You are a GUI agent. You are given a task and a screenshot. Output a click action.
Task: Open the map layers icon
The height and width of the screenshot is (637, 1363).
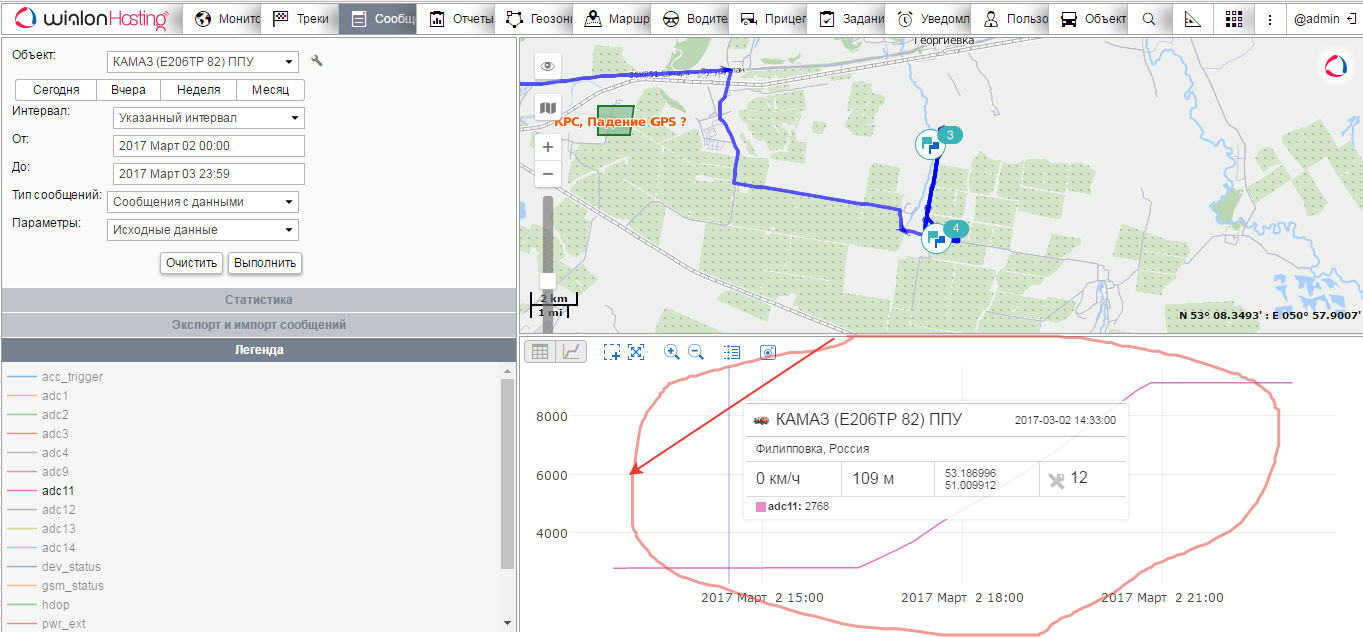pos(548,108)
